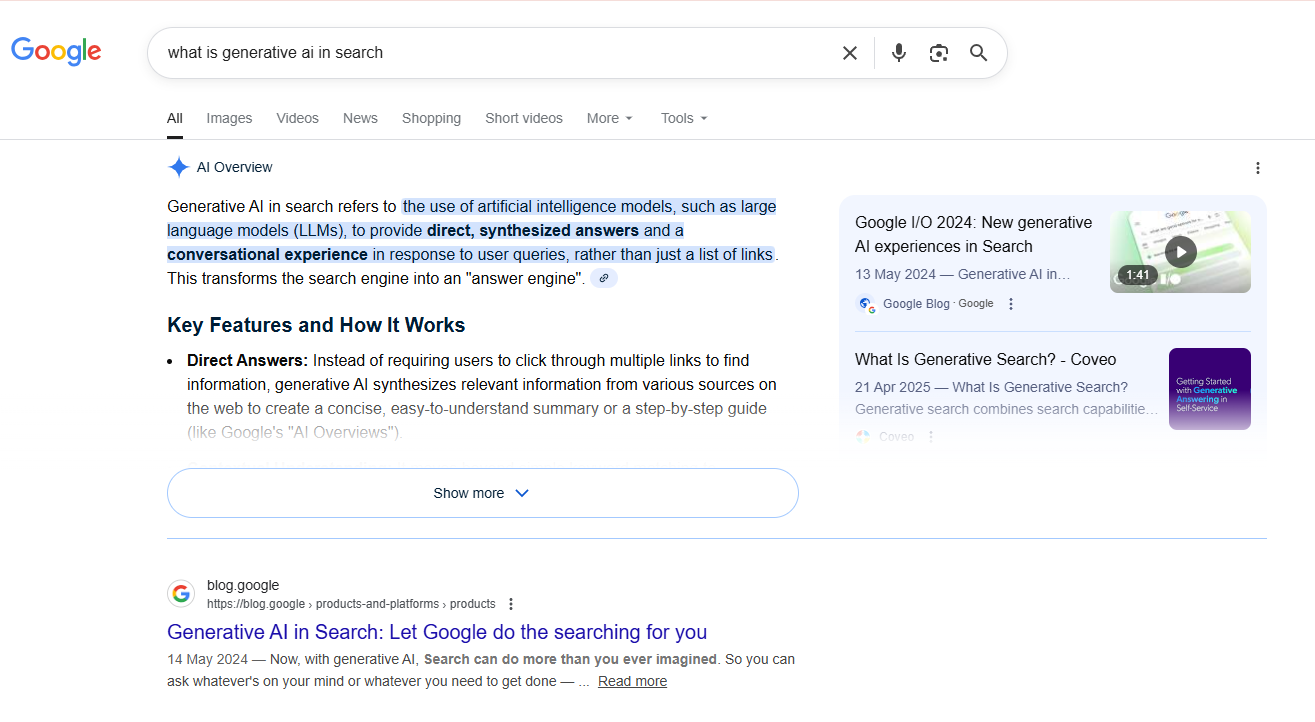Click the "1:41" video duration badge
The width and height of the screenshot is (1315, 722).
pyautogui.click(x=1138, y=275)
